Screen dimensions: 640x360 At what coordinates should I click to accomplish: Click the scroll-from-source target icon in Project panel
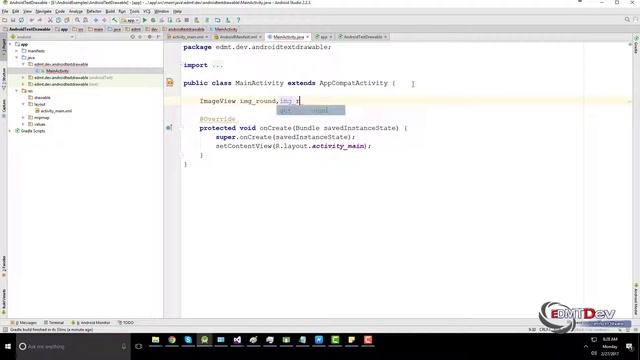(x=133, y=37)
